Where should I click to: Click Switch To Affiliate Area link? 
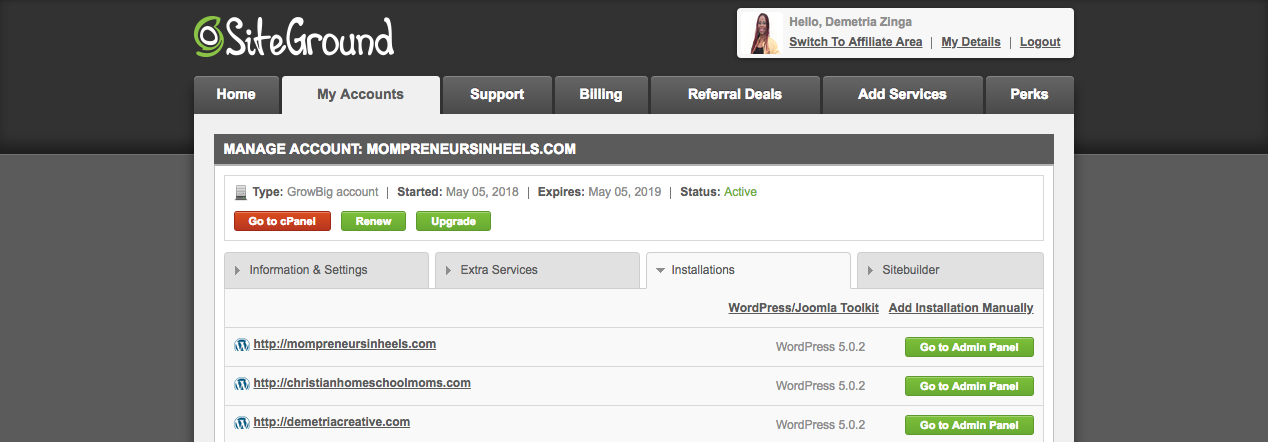point(855,42)
